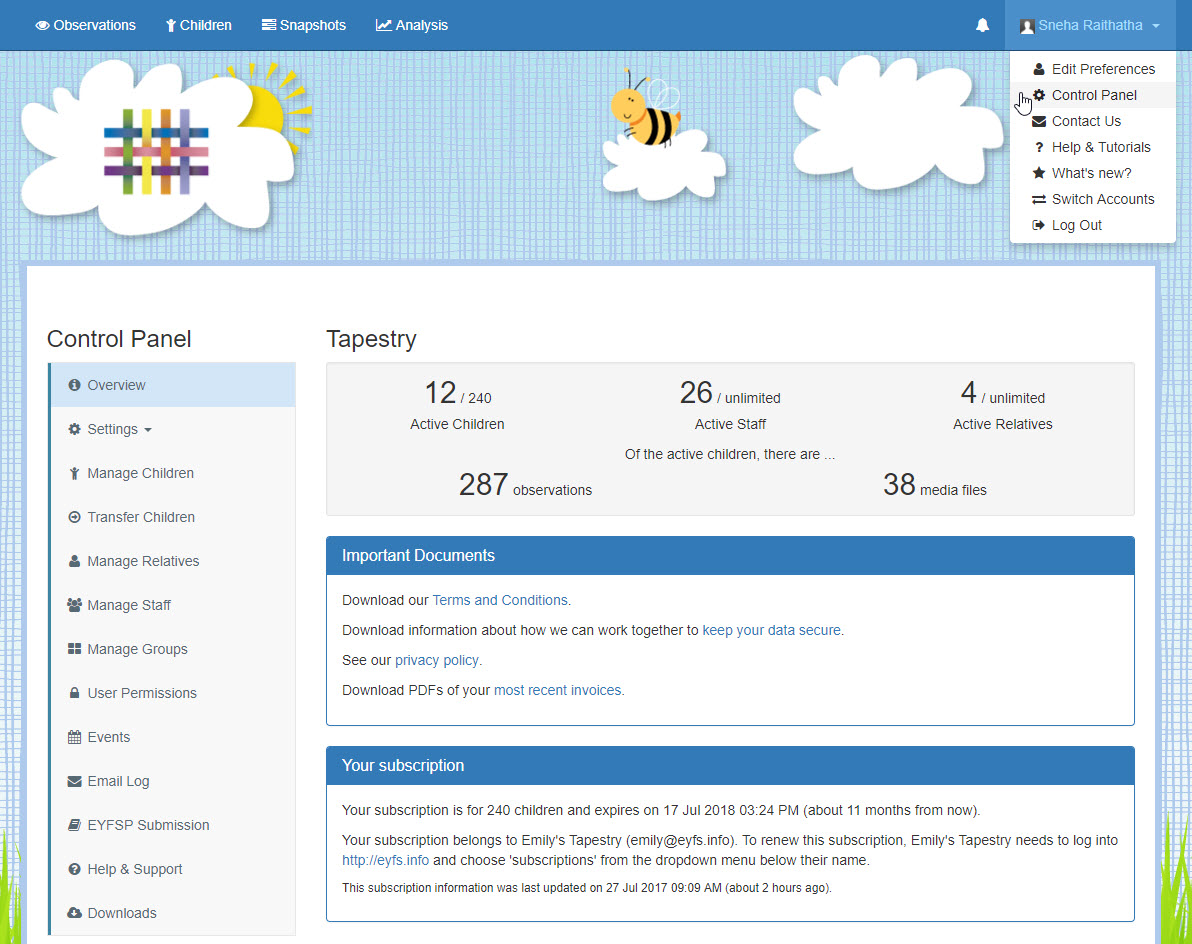Select Contact Us from dropdown menu
The height and width of the screenshot is (944, 1192).
[1093, 121]
